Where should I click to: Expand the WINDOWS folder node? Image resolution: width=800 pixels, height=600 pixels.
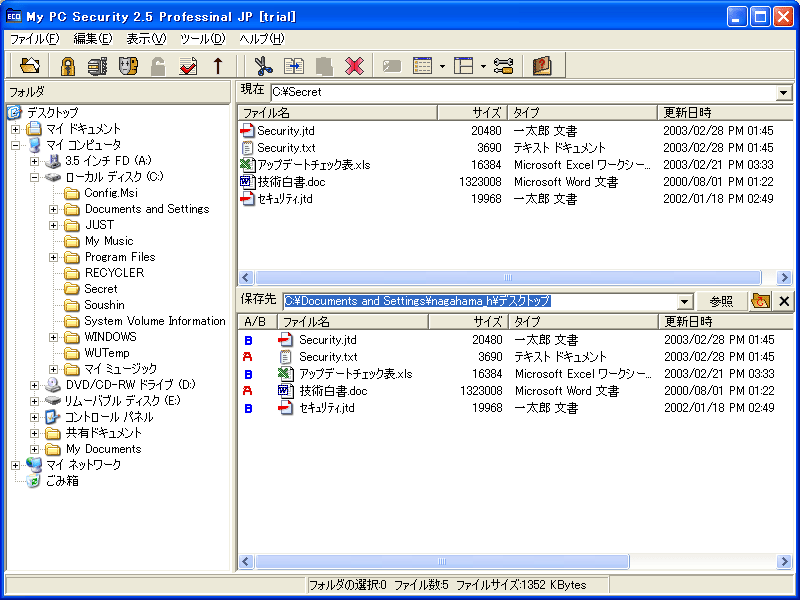pyautogui.click(x=54, y=337)
